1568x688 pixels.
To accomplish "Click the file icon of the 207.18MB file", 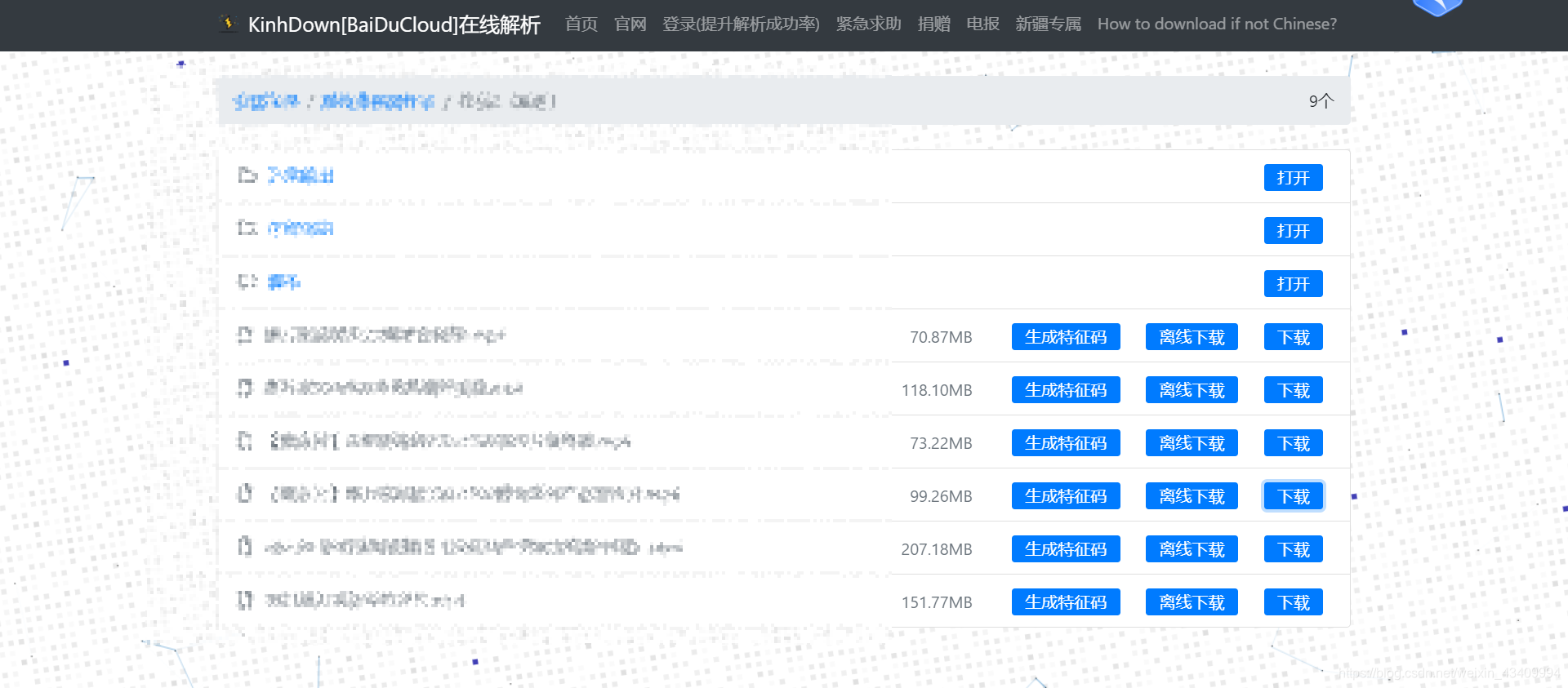I will point(245,546).
